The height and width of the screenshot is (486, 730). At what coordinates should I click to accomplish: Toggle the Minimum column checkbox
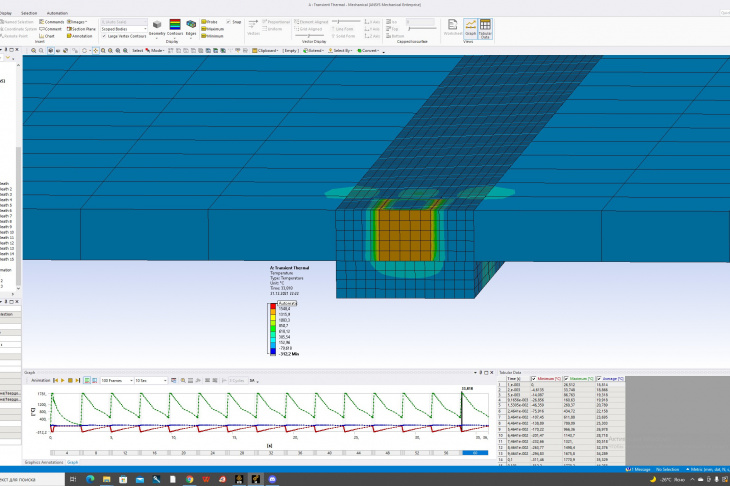534,379
